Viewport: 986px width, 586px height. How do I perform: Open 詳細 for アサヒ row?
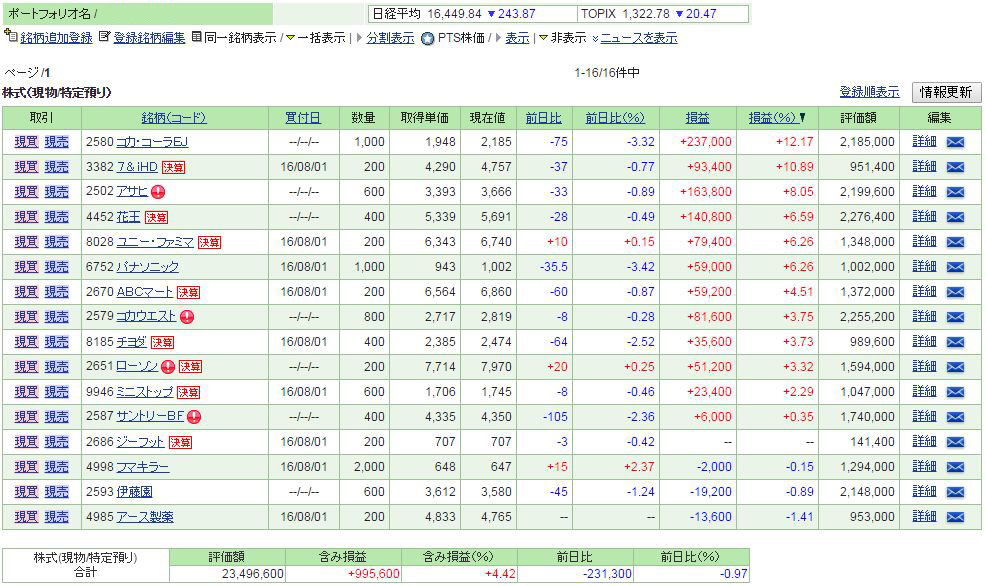coord(924,192)
